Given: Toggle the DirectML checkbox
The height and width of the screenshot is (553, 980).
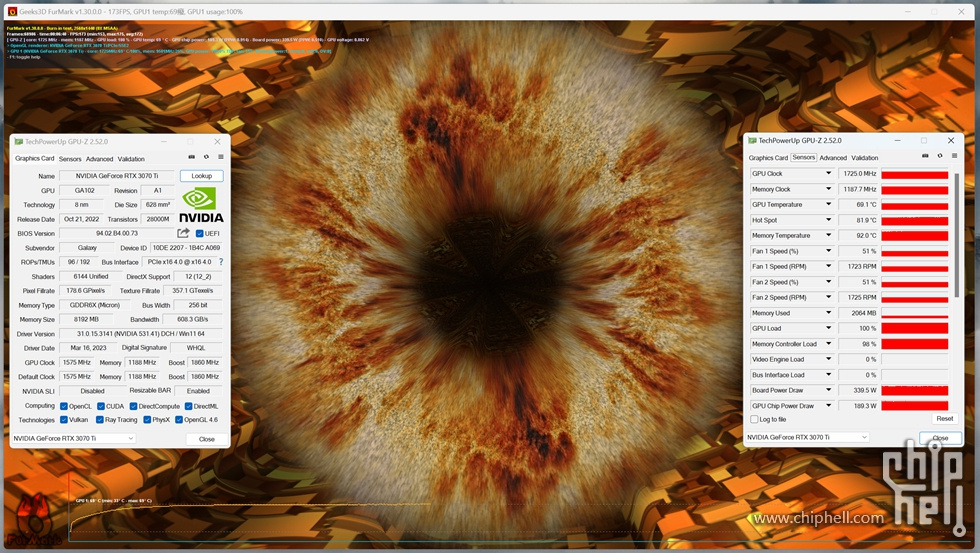Looking at the screenshot, I should coord(188,406).
